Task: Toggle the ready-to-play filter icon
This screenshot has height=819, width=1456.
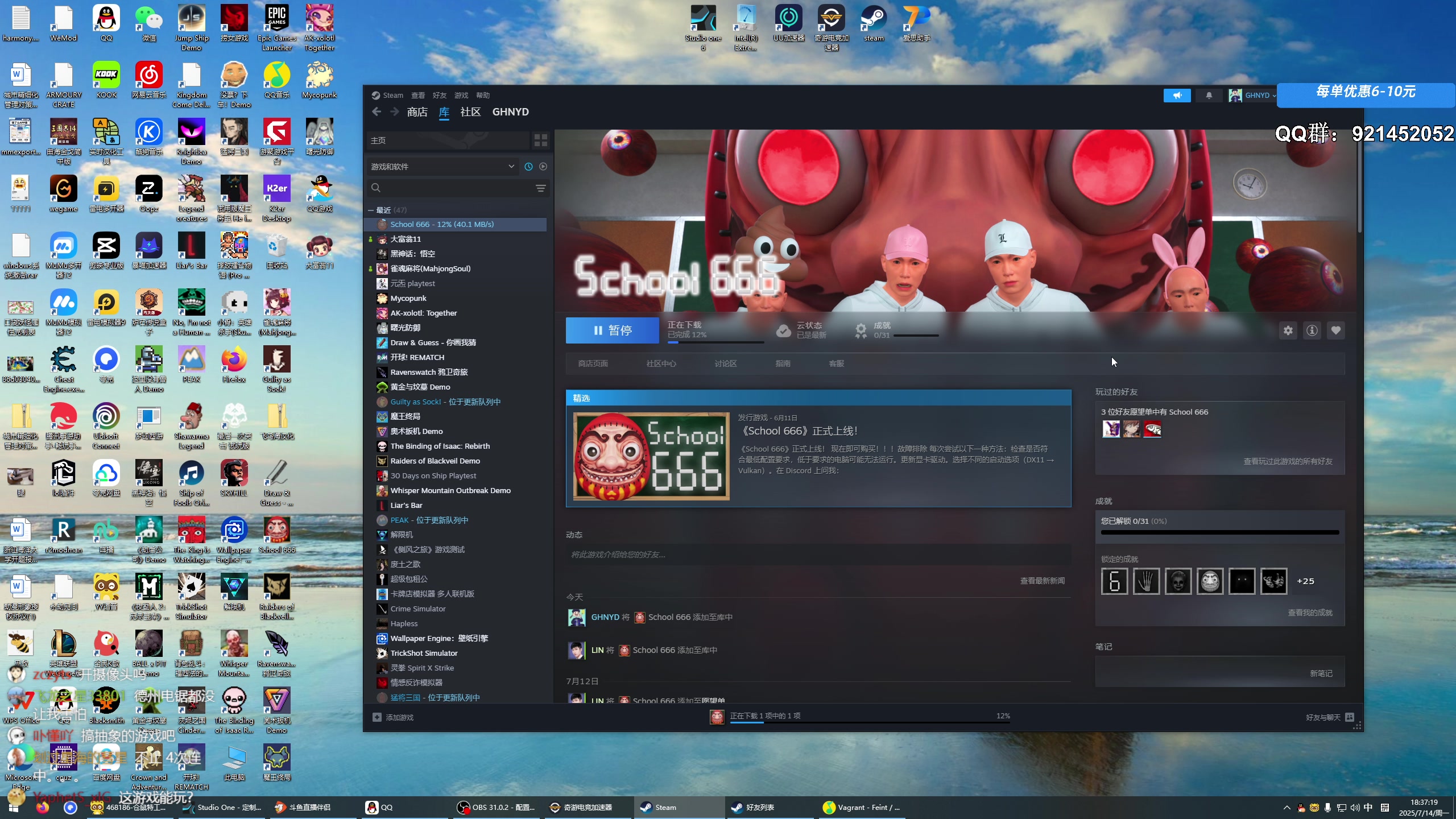Action: [x=543, y=167]
